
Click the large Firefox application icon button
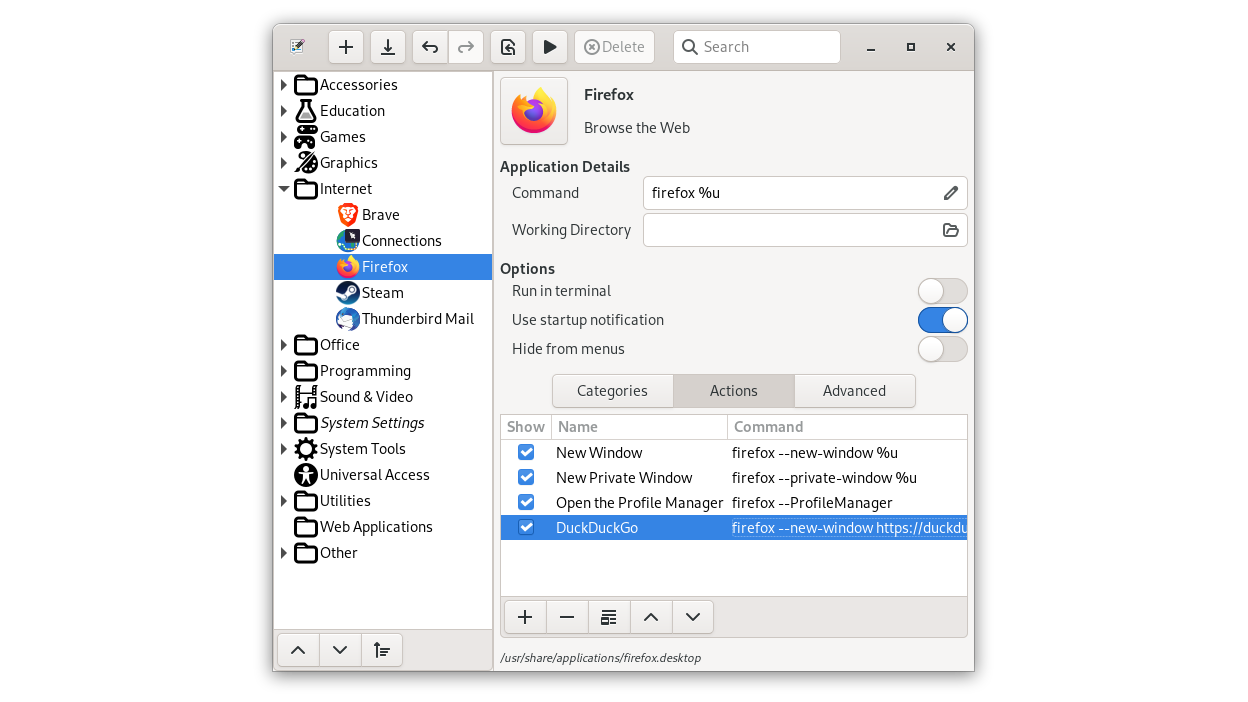pyautogui.click(x=534, y=111)
